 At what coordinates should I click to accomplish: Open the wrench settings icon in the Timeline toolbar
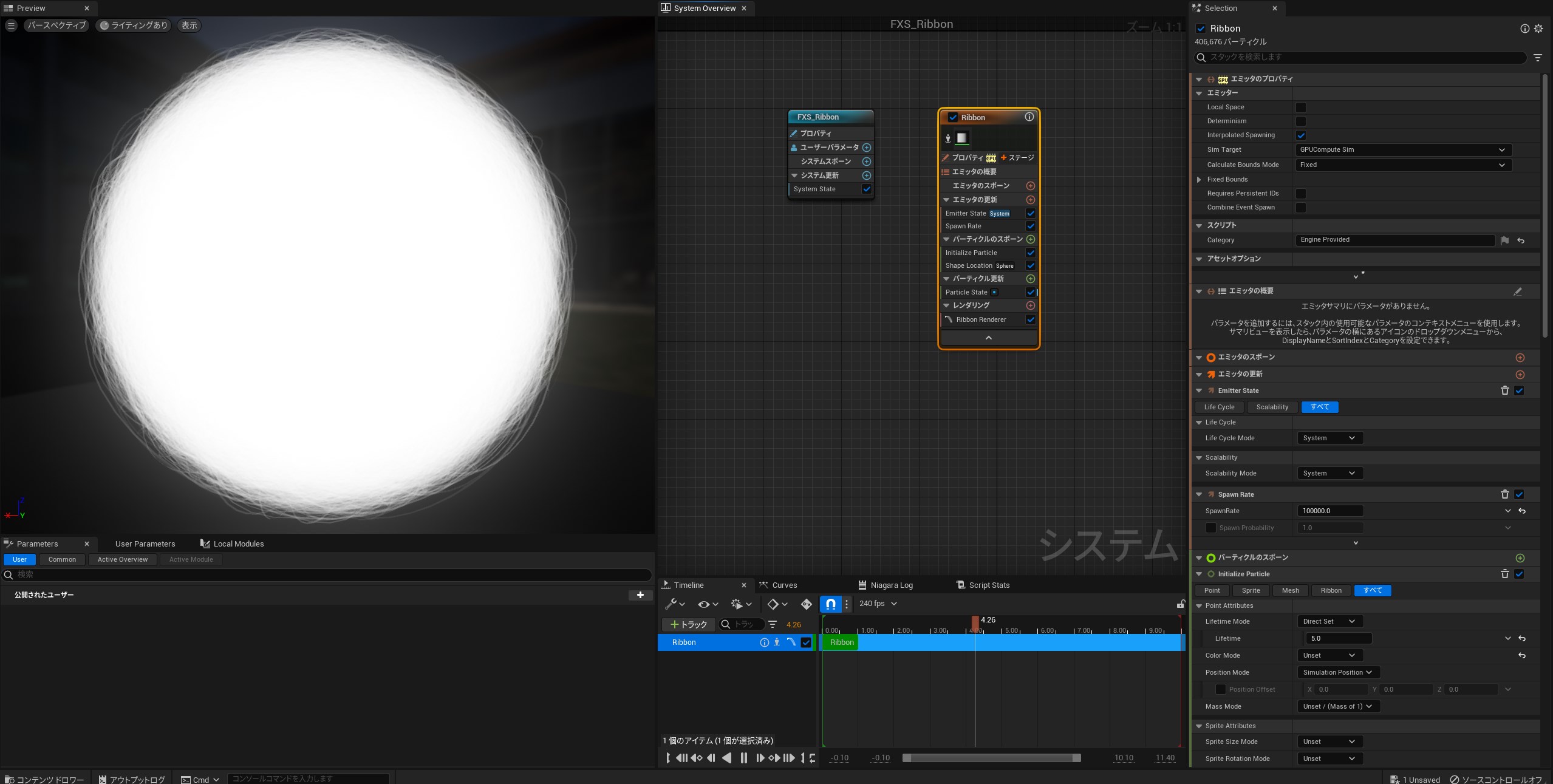[673, 604]
